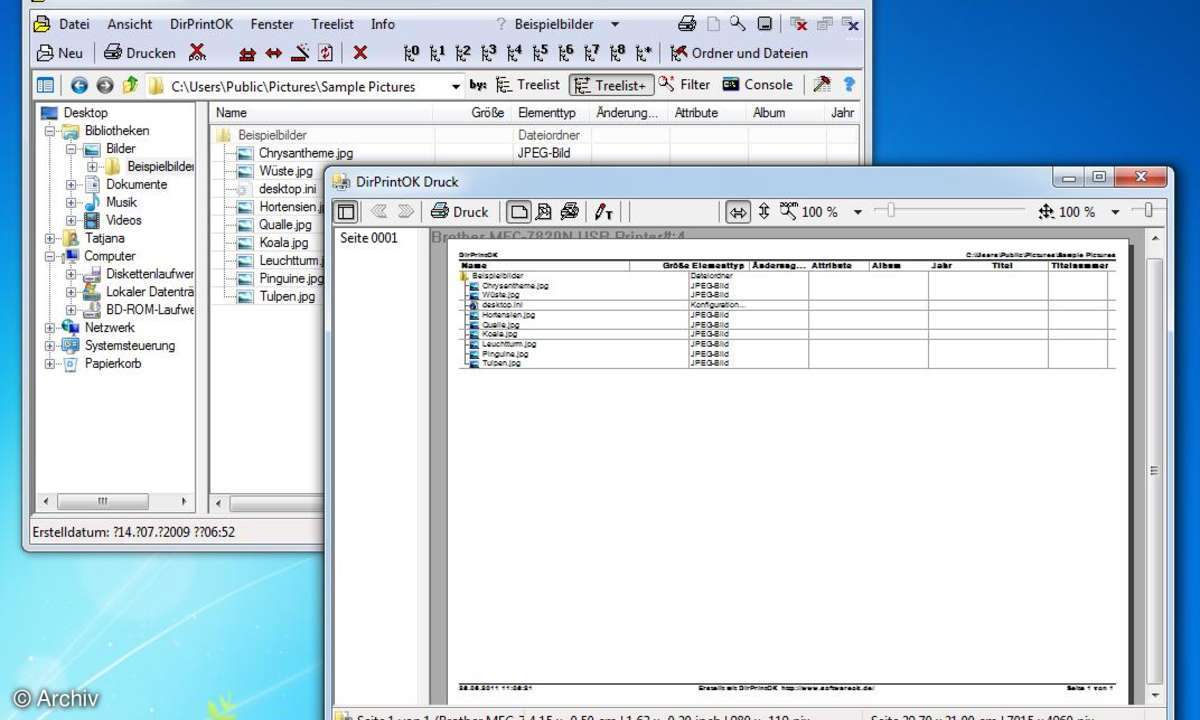The width and height of the screenshot is (1200, 720).
Task: Set tree expand level 5 icon
Action: click(541, 53)
